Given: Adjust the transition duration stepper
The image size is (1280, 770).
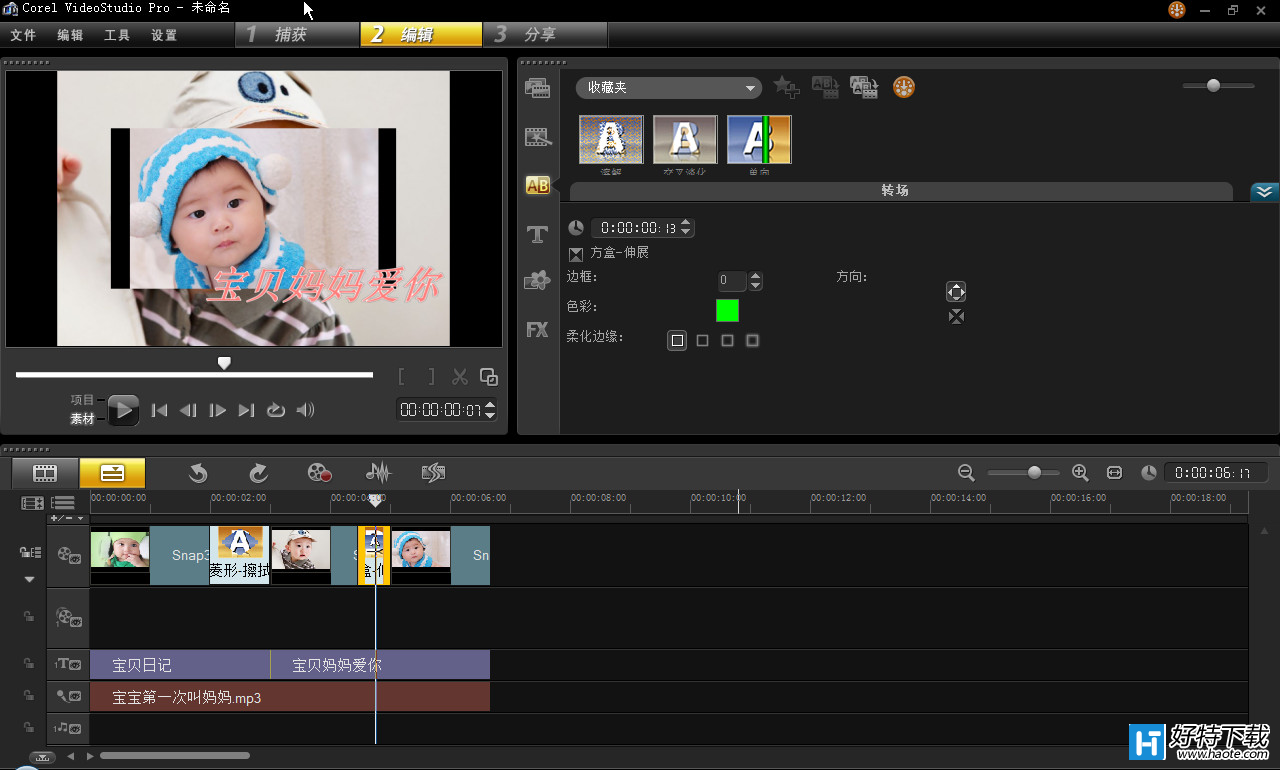Looking at the screenshot, I should 686,228.
